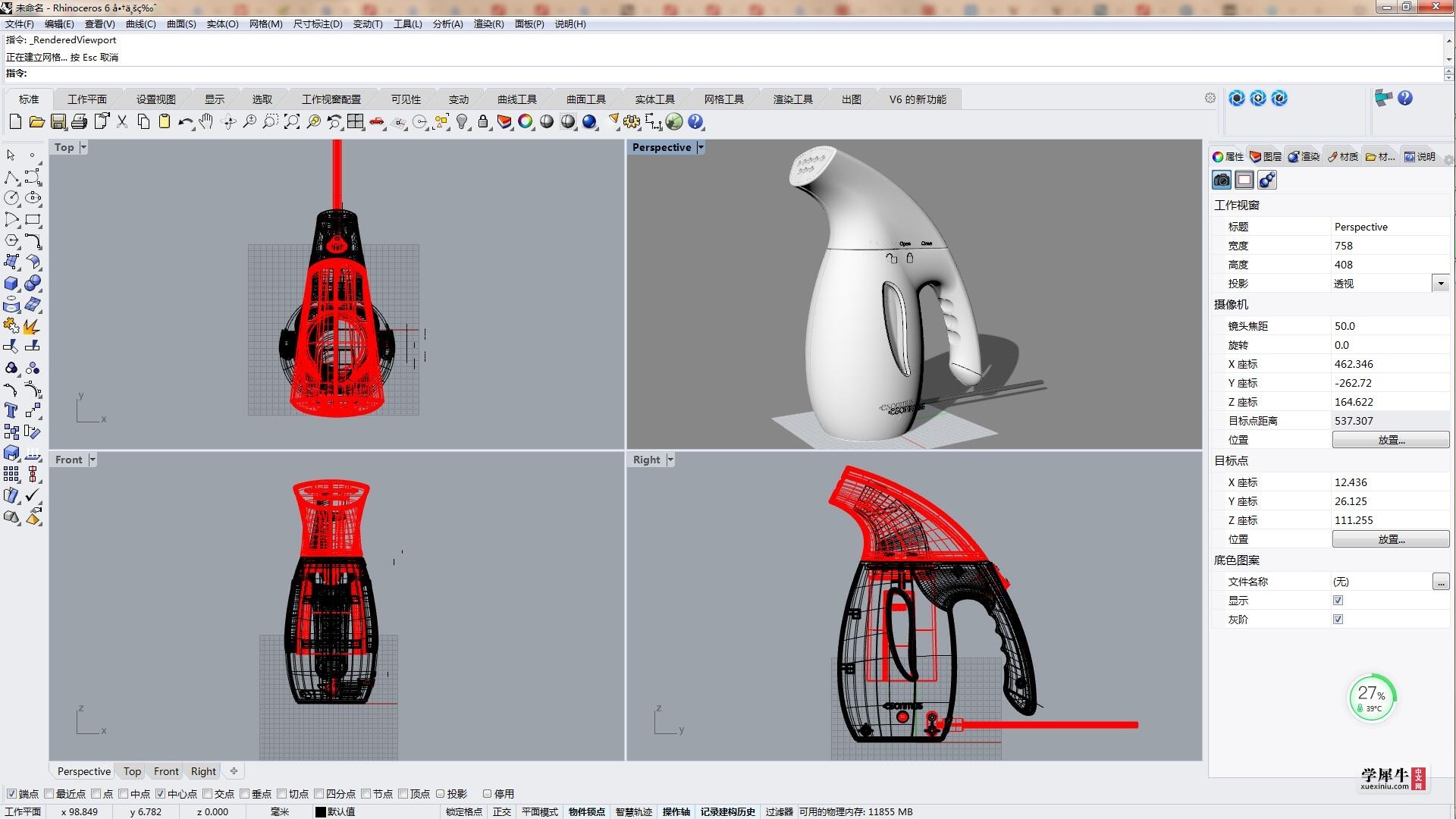Viewport: 1456px width, 819px height.
Task: Toggle the 端点 osnap checkbox
Action: pos(11,794)
